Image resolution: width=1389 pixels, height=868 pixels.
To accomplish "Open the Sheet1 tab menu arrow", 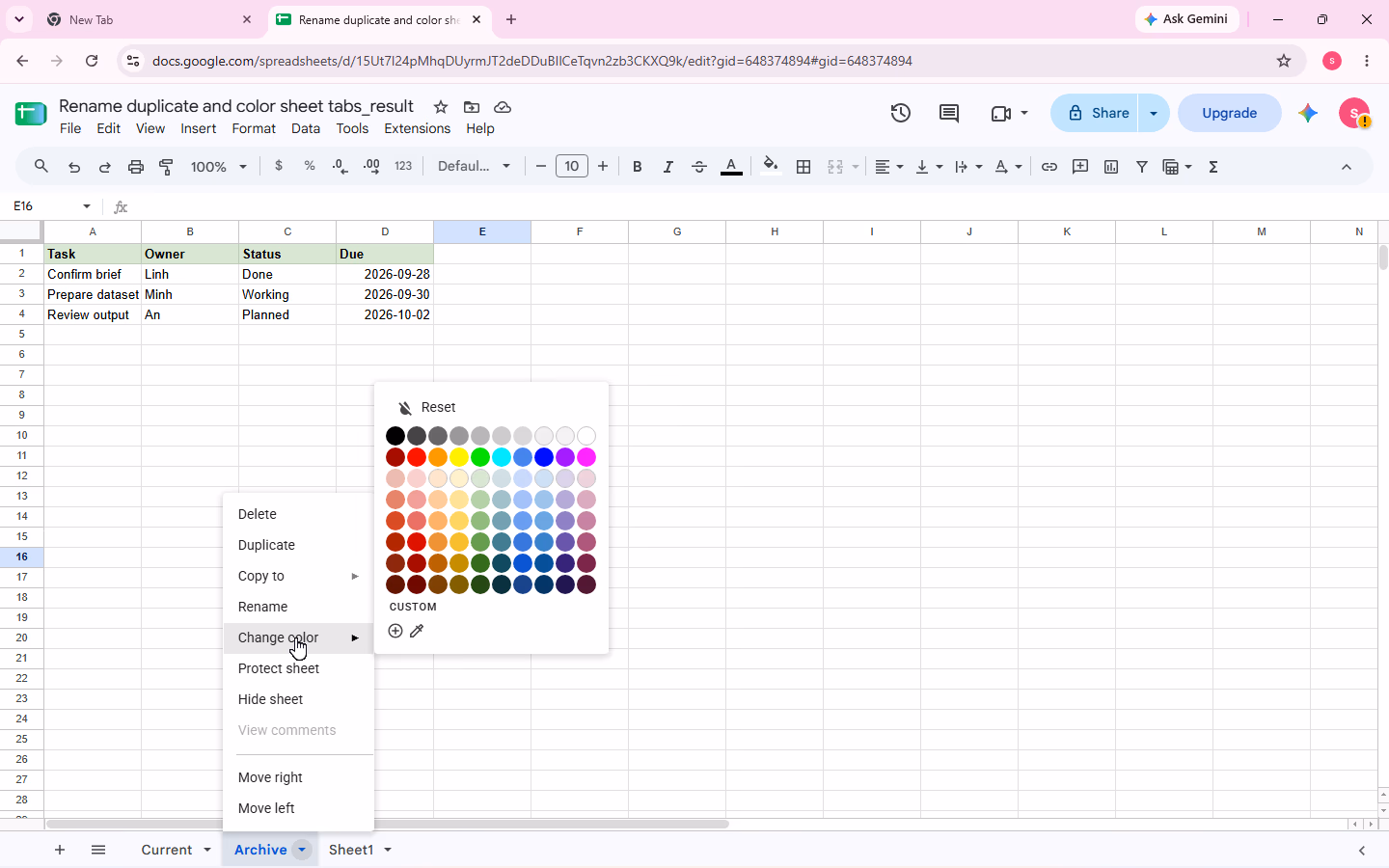I will [x=388, y=850].
